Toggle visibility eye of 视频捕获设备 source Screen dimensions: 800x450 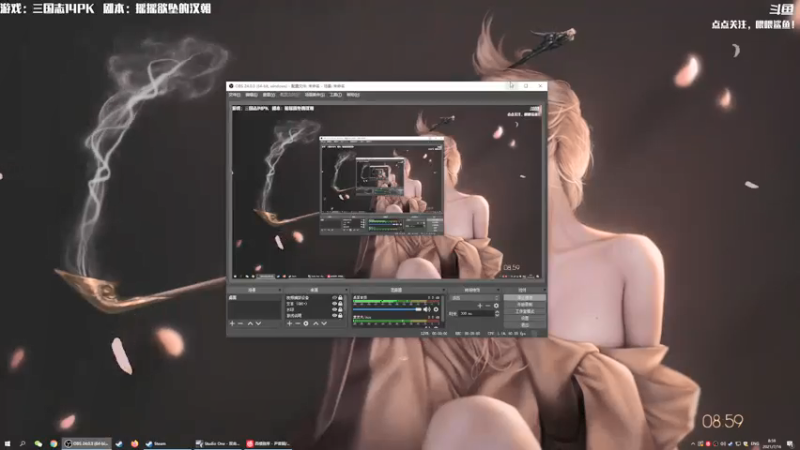coord(335,297)
